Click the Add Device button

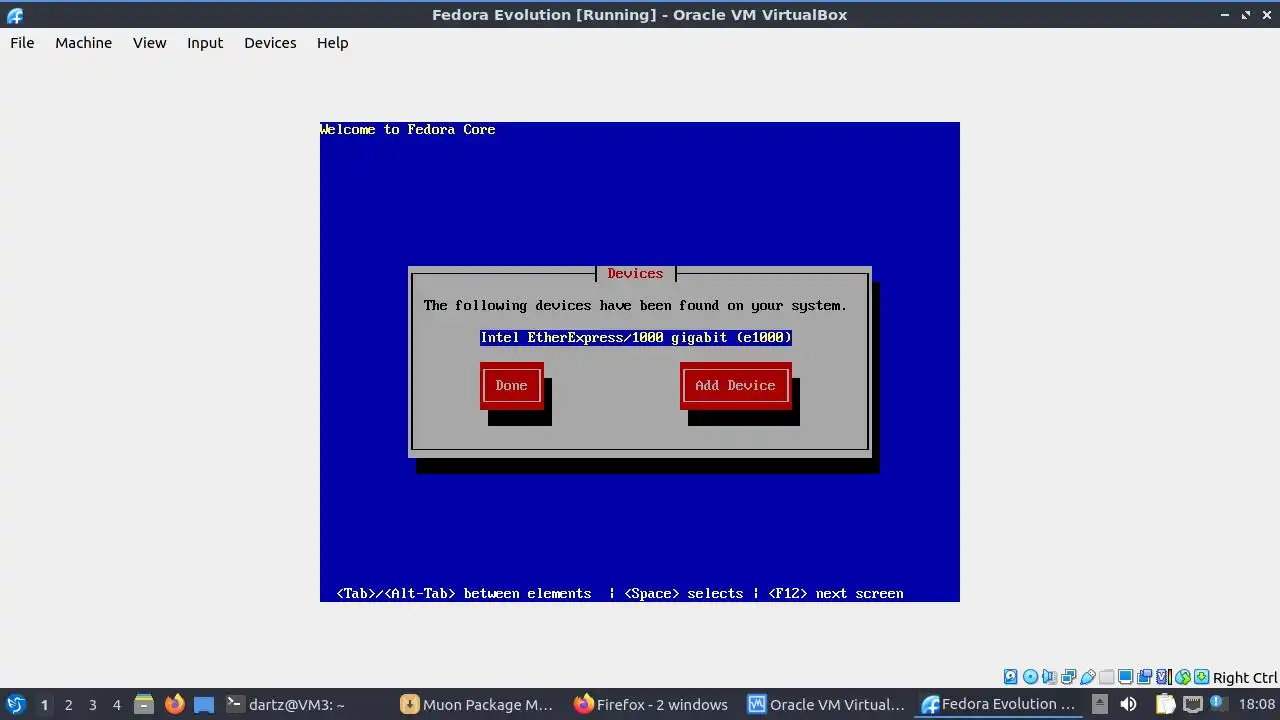735,385
